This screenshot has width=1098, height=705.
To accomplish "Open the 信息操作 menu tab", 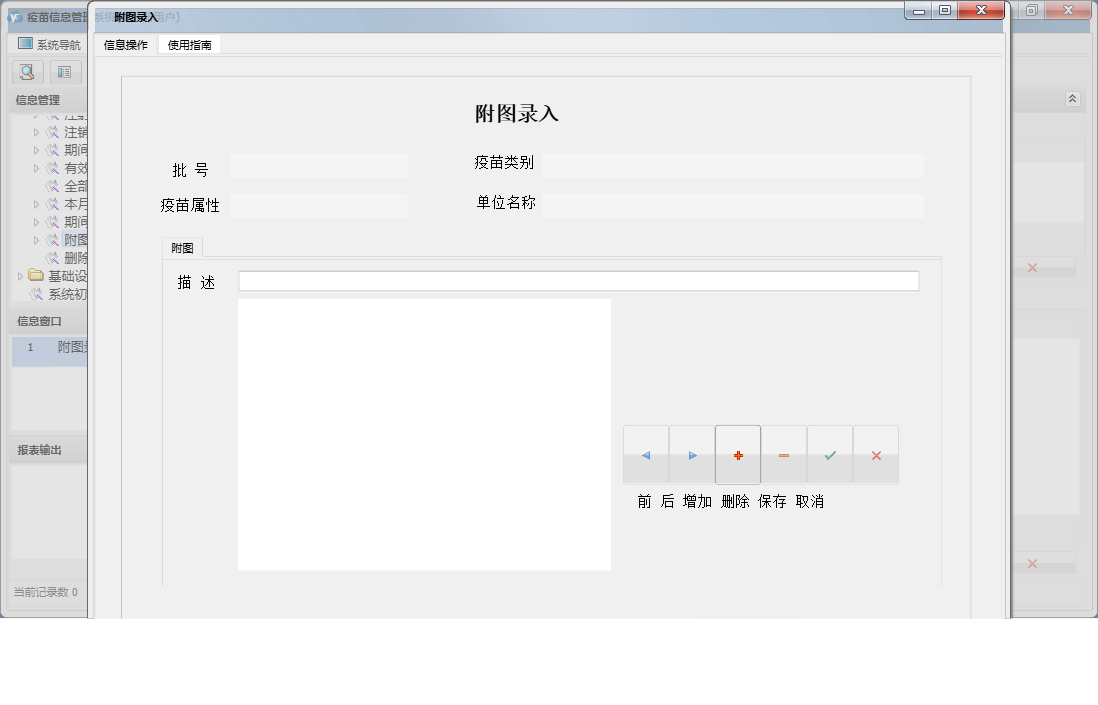I will point(126,45).
